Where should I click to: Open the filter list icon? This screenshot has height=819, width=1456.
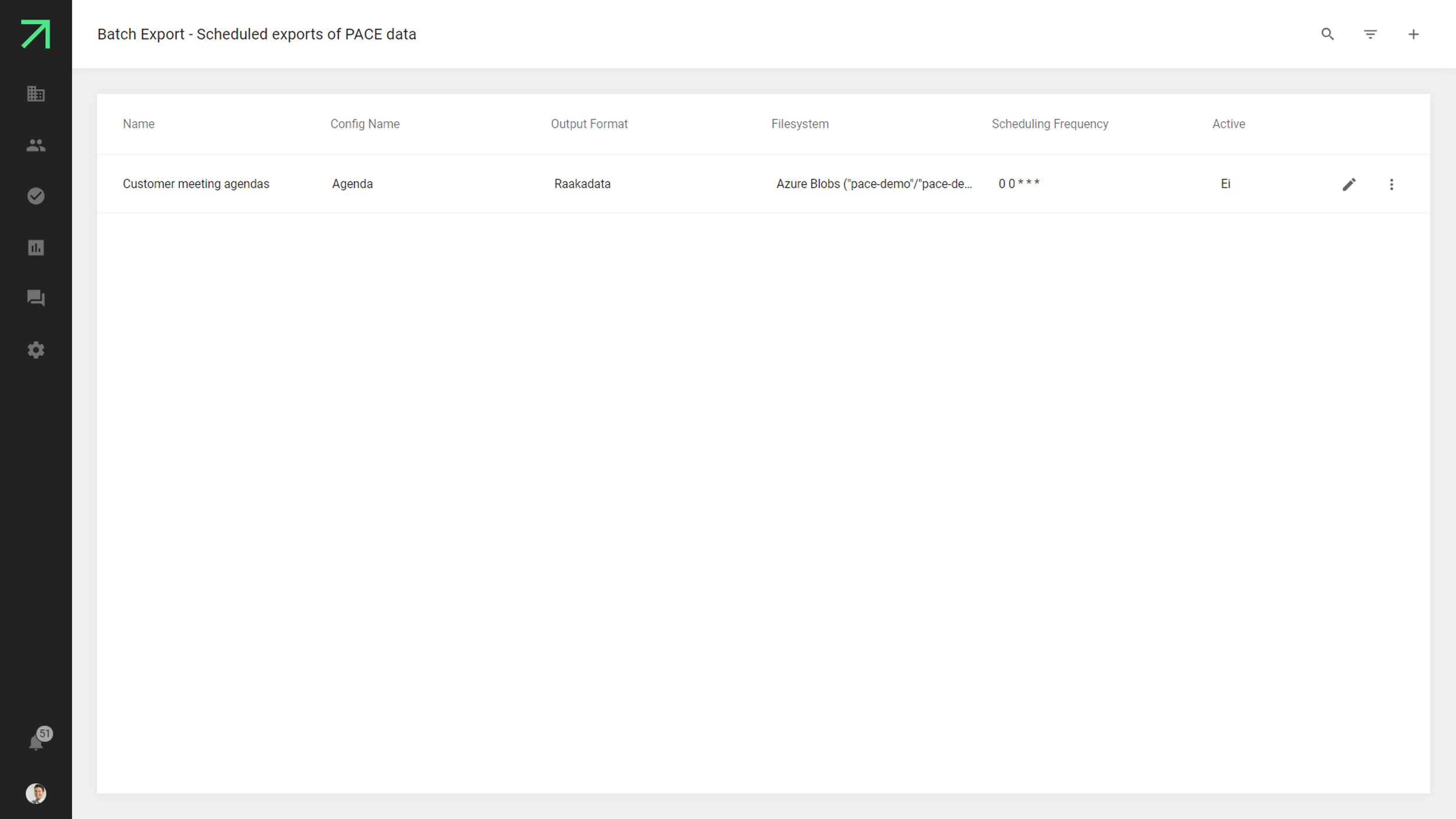[1370, 34]
